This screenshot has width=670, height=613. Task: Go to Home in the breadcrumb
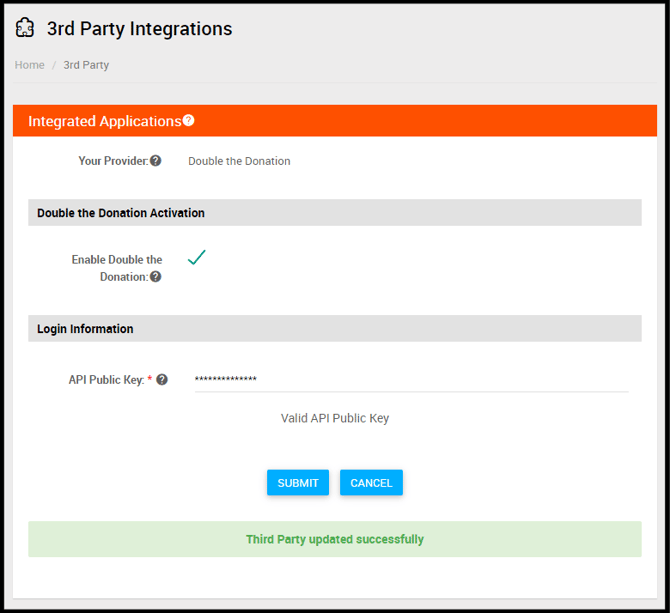(30, 65)
